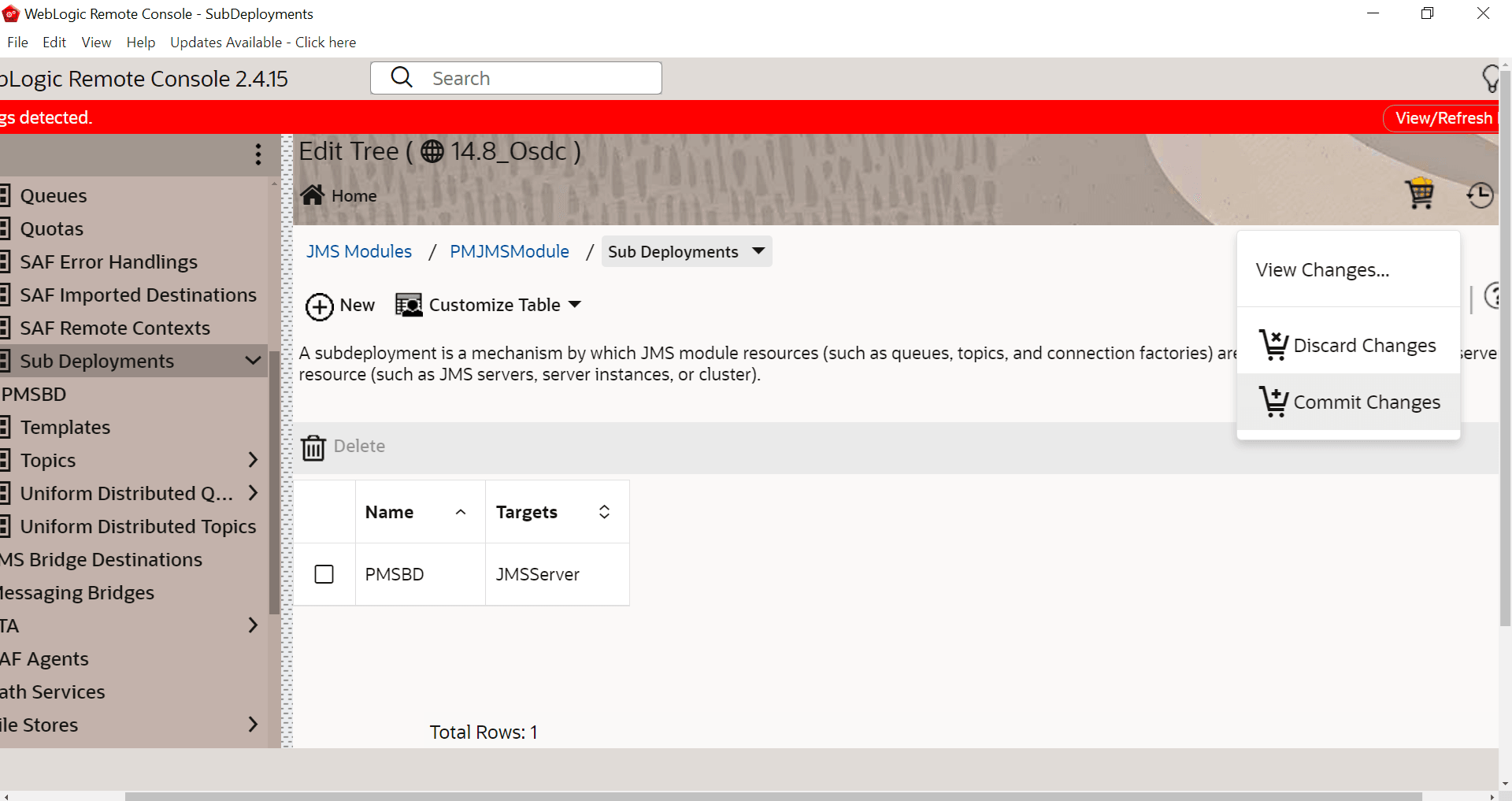The image size is (1512, 801).
Task: Select Uniform Distributed Topics tree item
Action: point(139,526)
